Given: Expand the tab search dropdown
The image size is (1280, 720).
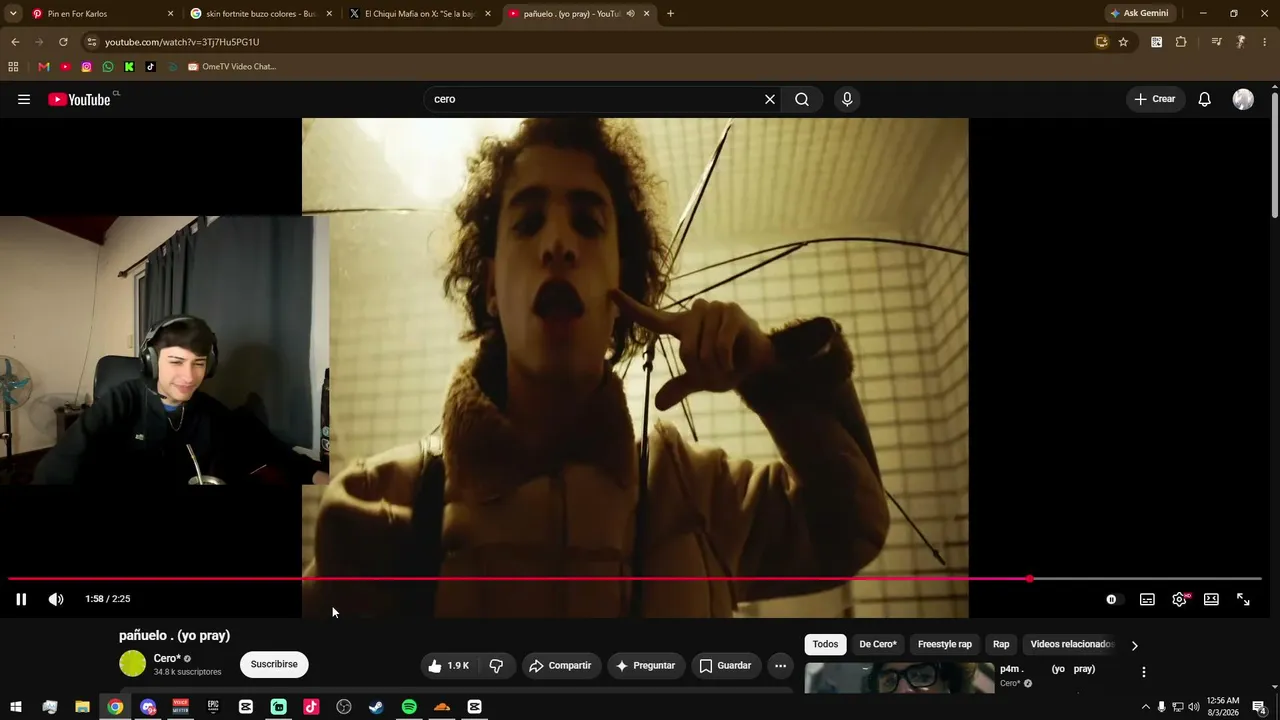Looking at the screenshot, I should [13, 14].
